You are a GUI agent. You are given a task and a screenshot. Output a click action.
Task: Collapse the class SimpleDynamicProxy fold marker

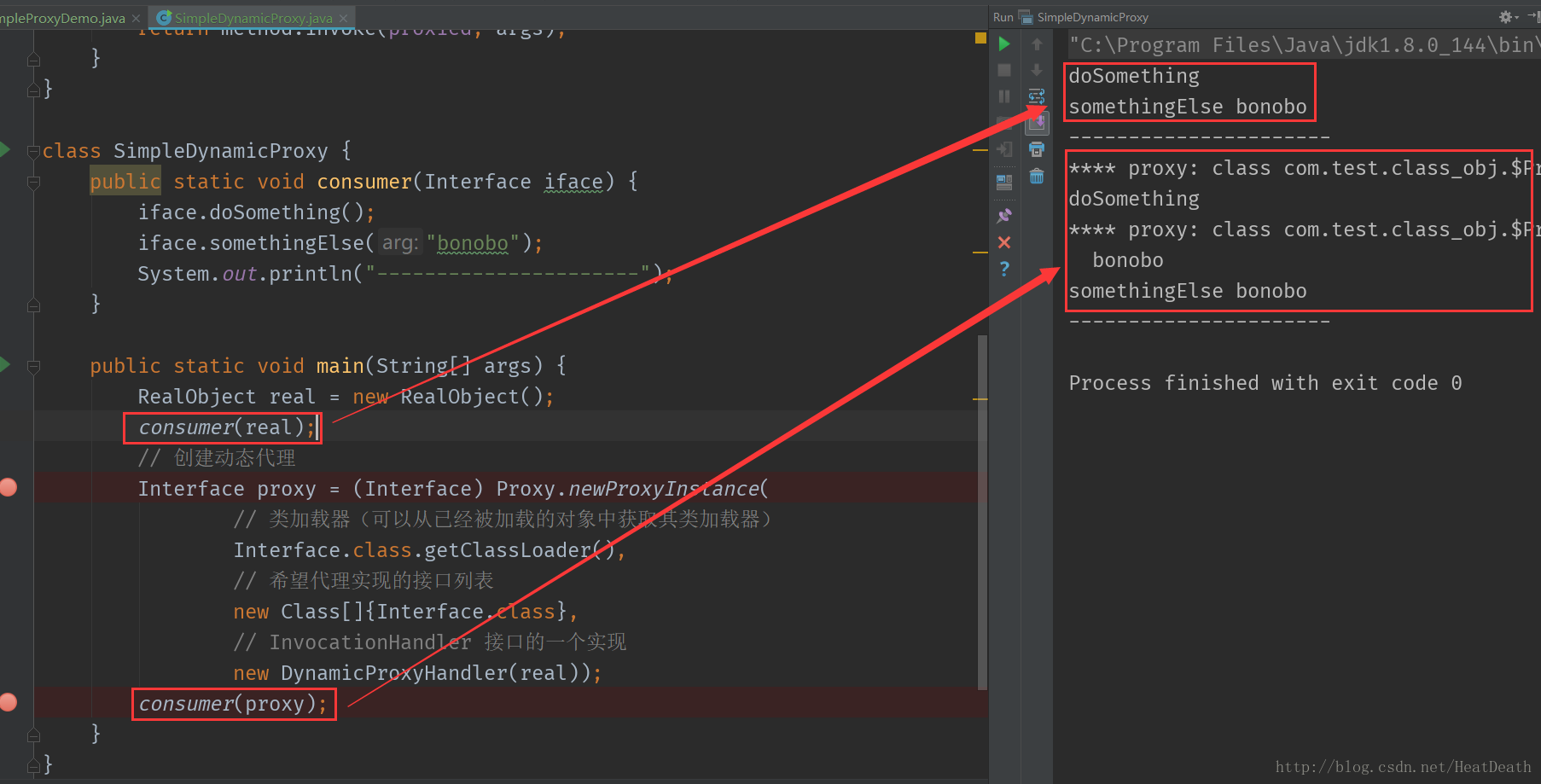pyautogui.click(x=34, y=152)
